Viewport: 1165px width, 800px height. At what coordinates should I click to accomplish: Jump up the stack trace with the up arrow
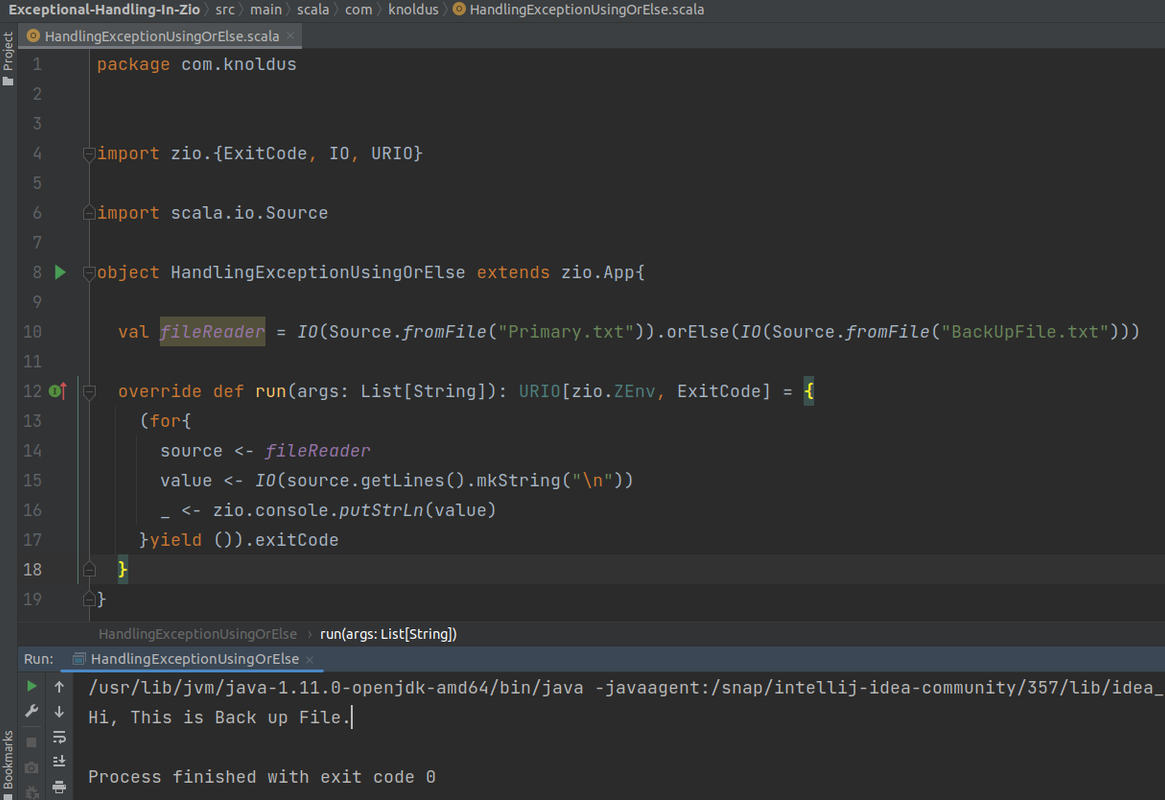tap(59, 687)
